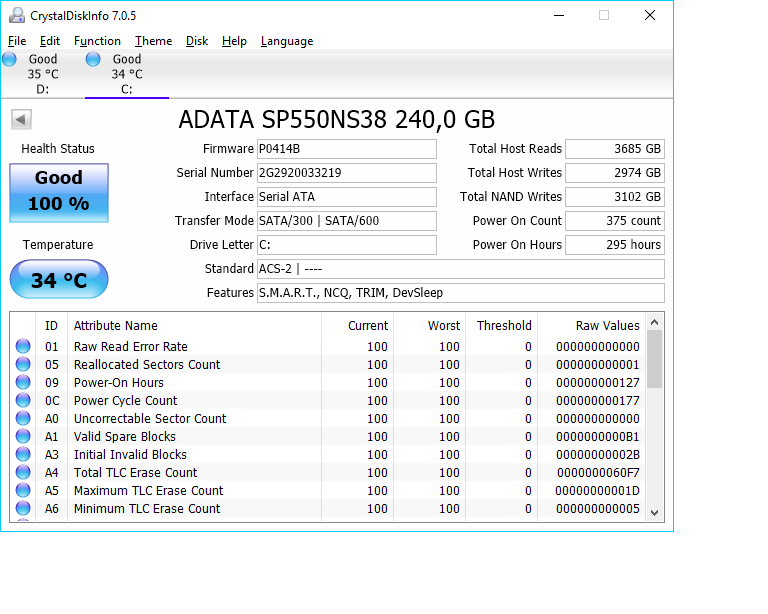Click the Current column header
This screenshot has height=614, width=768.
click(x=358, y=326)
